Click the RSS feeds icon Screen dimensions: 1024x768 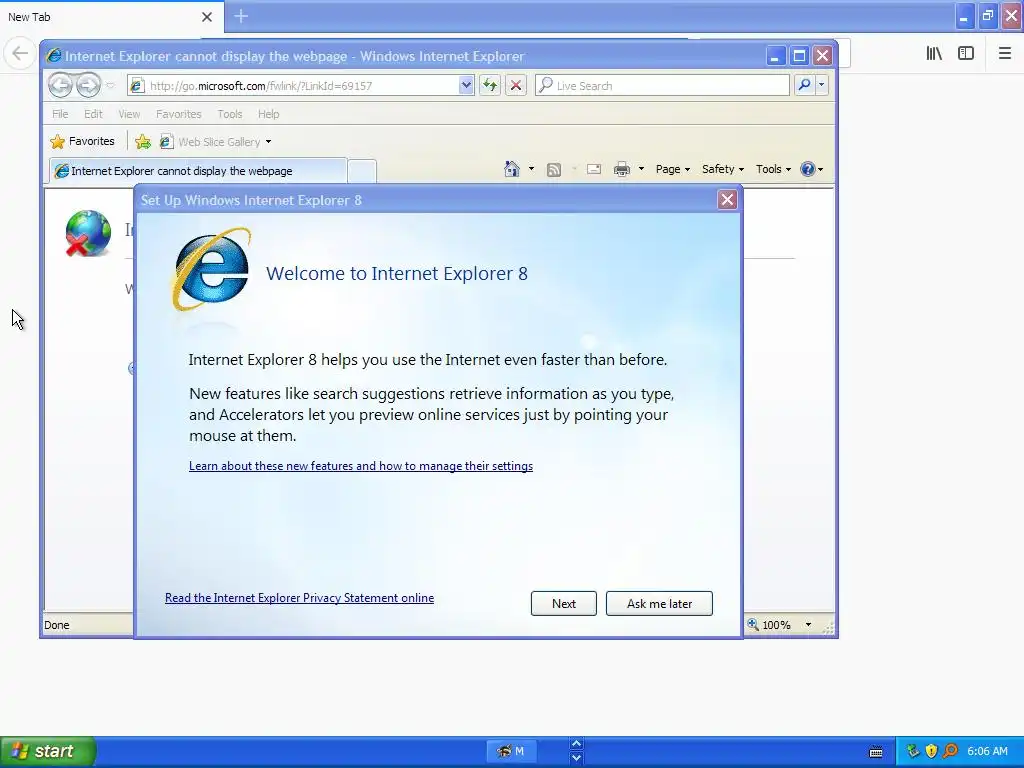pyautogui.click(x=554, y=170)
